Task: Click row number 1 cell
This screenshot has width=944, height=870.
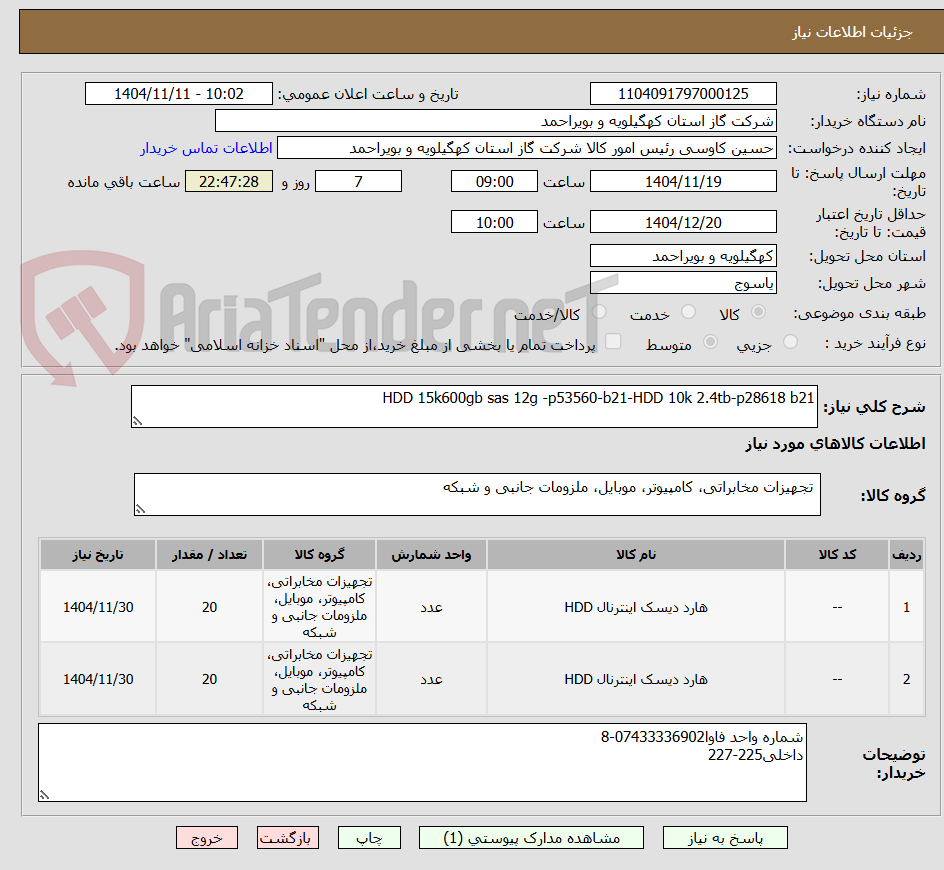Action: pos(907,607)
